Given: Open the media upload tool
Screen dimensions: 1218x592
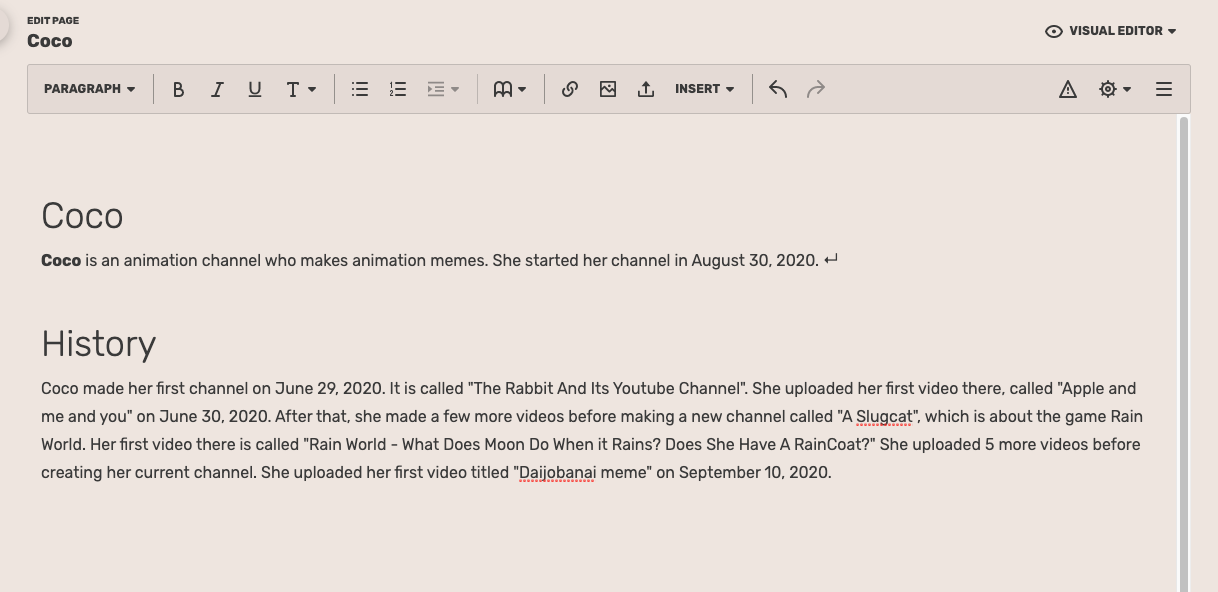Looking at the screenshot, I should 645,89.
